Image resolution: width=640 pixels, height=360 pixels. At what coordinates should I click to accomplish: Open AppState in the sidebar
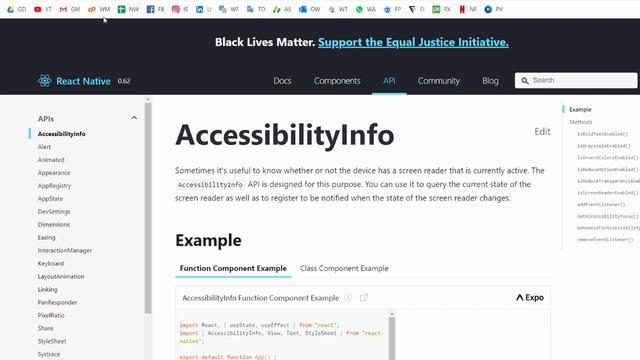click(50, 198)
